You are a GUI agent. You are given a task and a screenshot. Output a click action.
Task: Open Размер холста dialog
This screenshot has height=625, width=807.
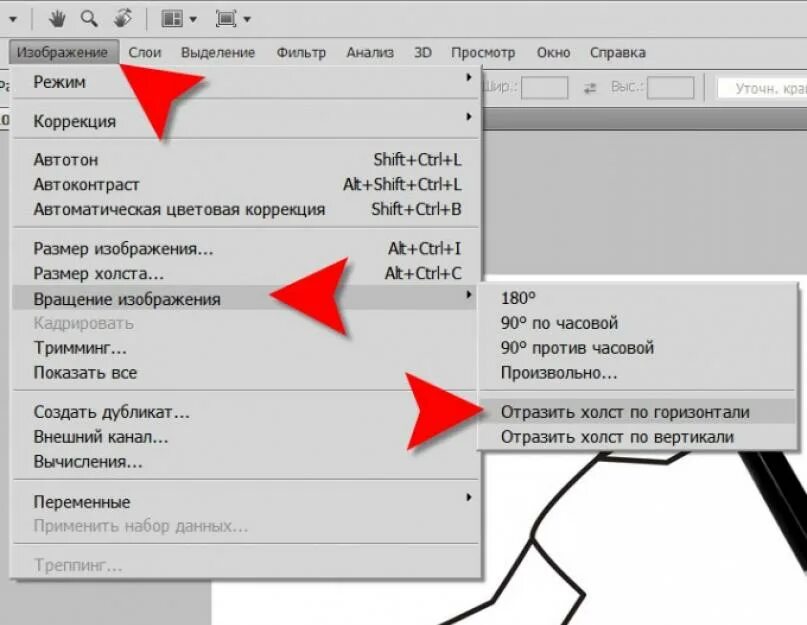pos(246,273)
